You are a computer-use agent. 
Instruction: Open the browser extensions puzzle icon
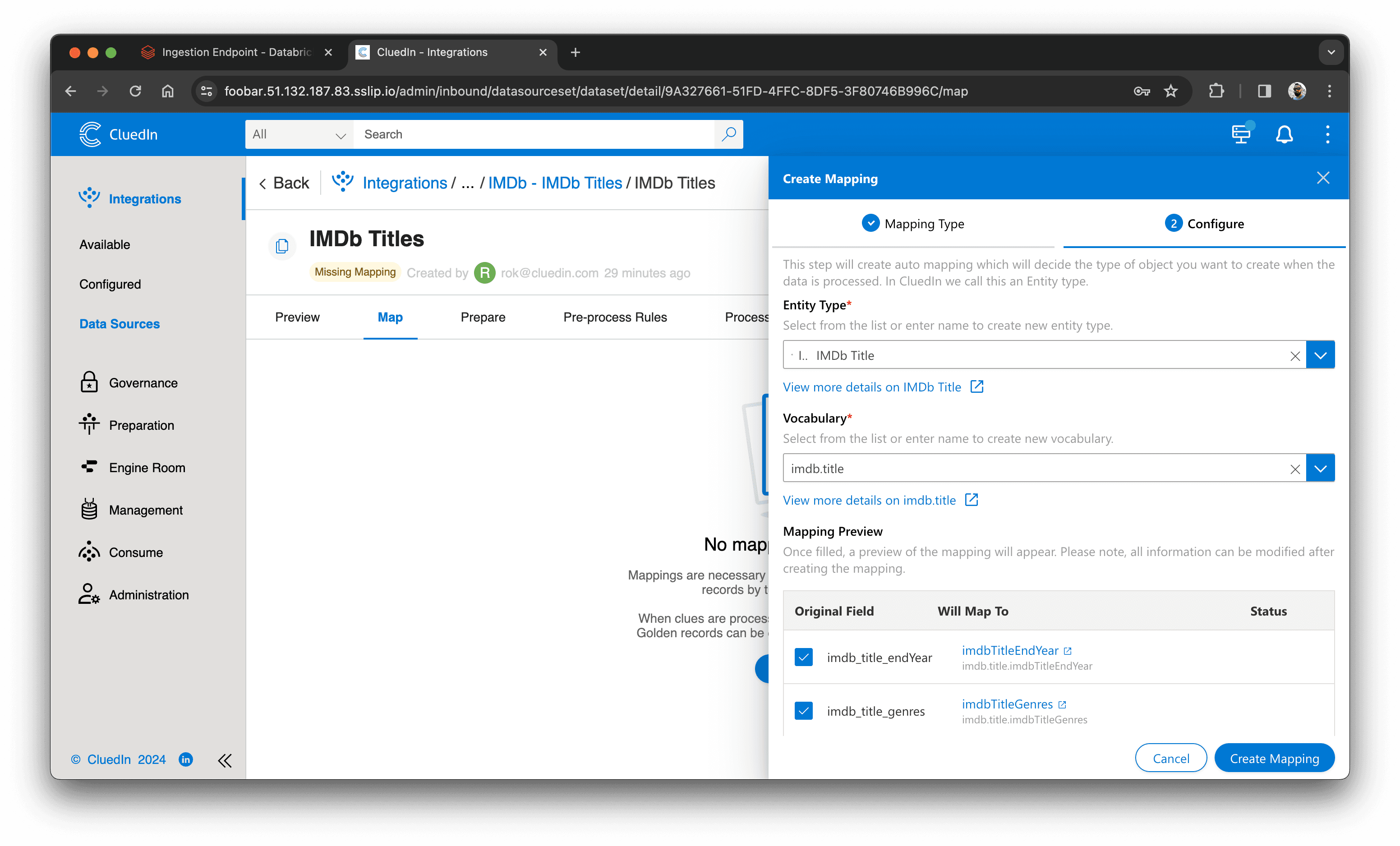click(1216, 91)
